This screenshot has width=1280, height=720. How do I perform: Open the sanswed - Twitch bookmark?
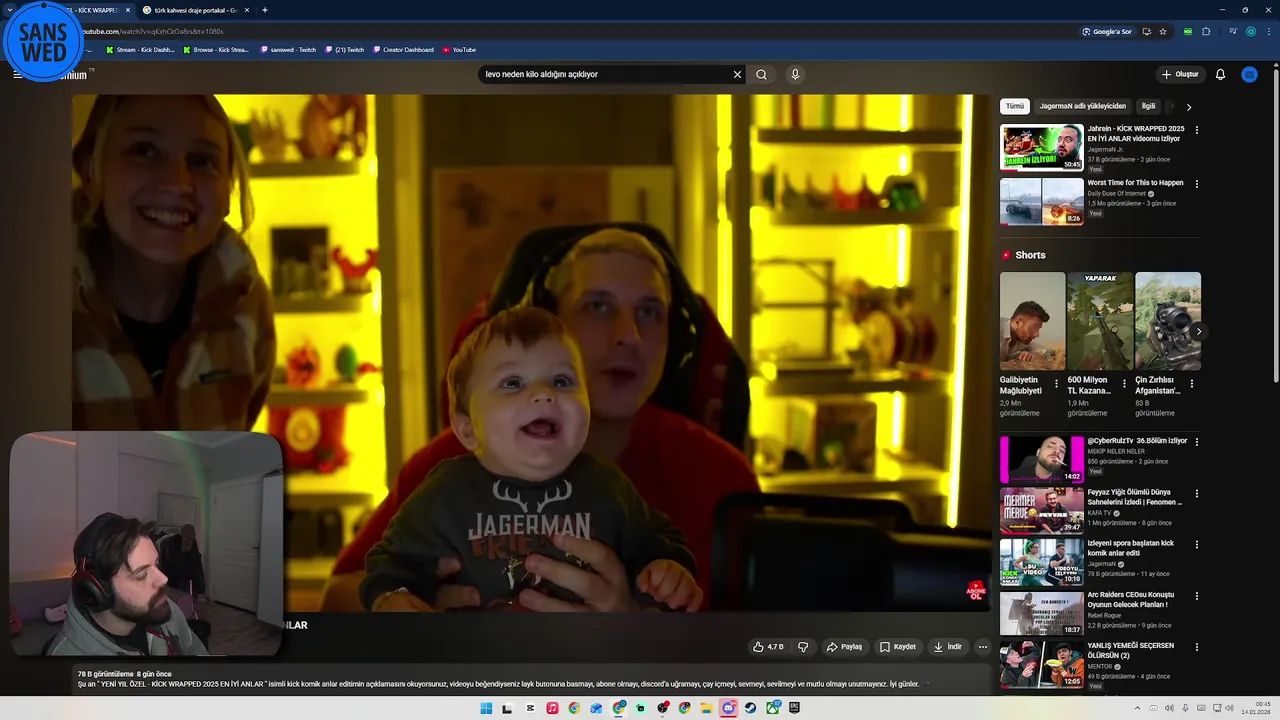(x=288, y=49)
